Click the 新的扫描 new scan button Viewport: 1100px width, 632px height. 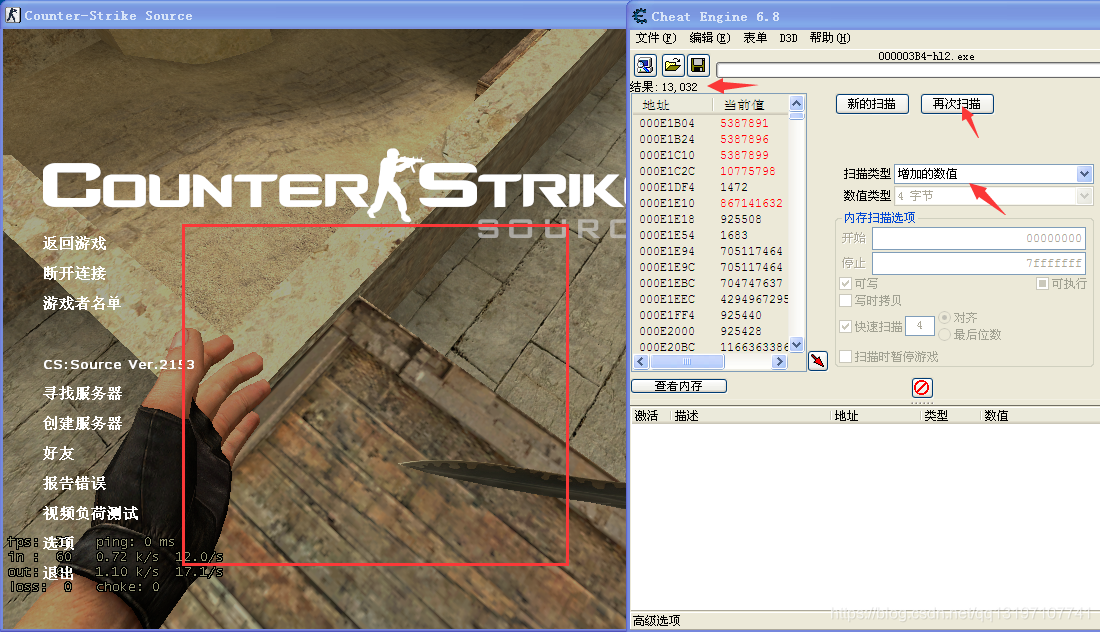point(872,104)
